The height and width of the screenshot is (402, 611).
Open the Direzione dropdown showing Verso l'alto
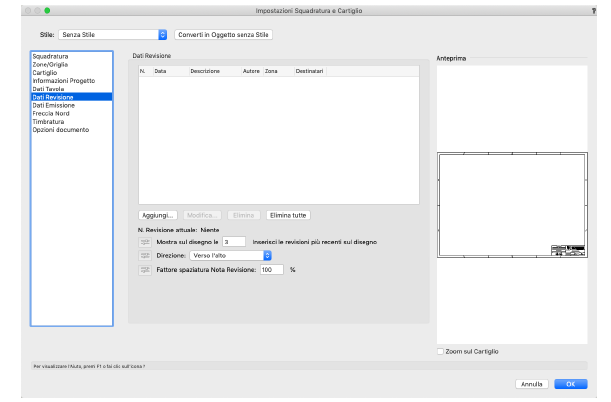(230, 256)
